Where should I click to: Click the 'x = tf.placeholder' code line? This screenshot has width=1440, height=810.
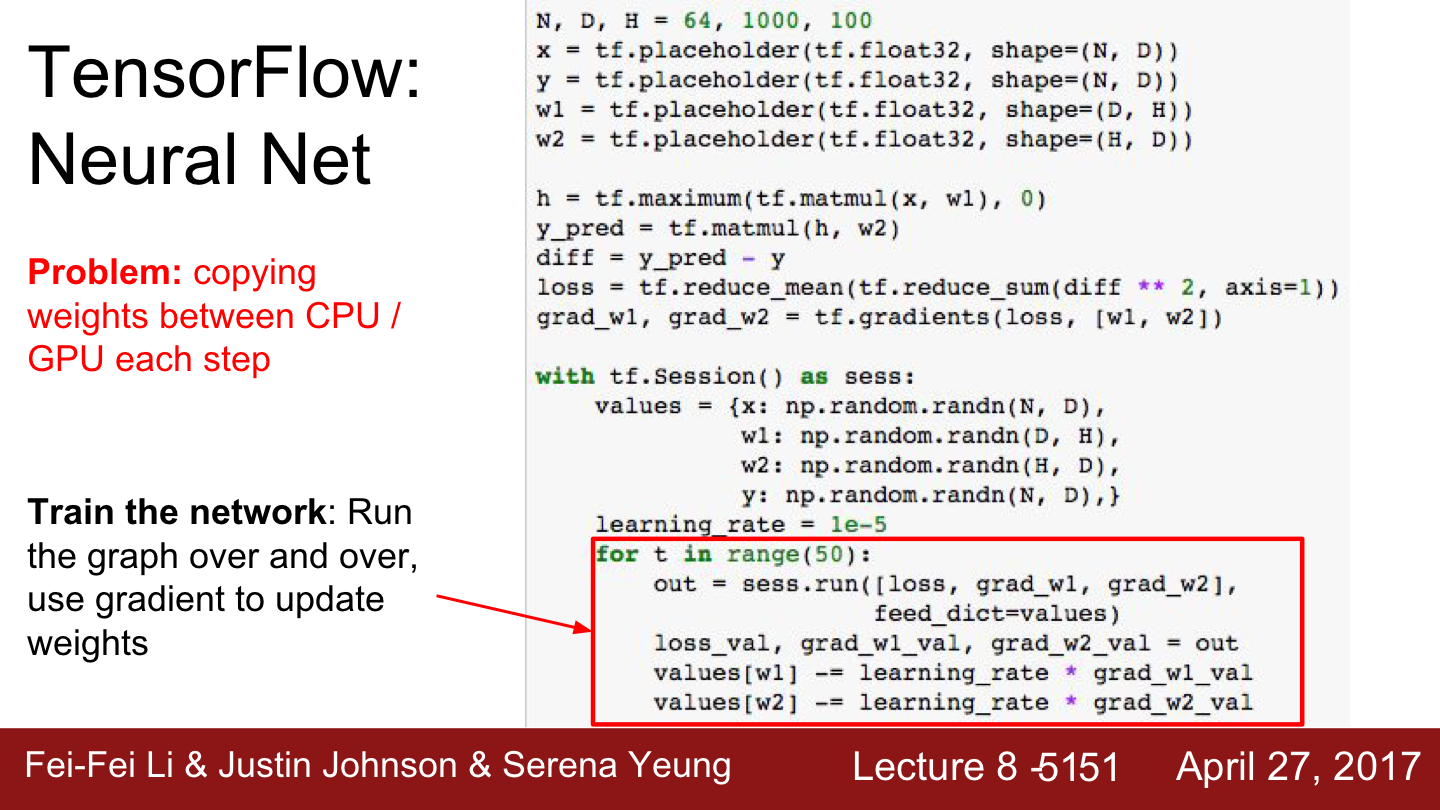857,50
